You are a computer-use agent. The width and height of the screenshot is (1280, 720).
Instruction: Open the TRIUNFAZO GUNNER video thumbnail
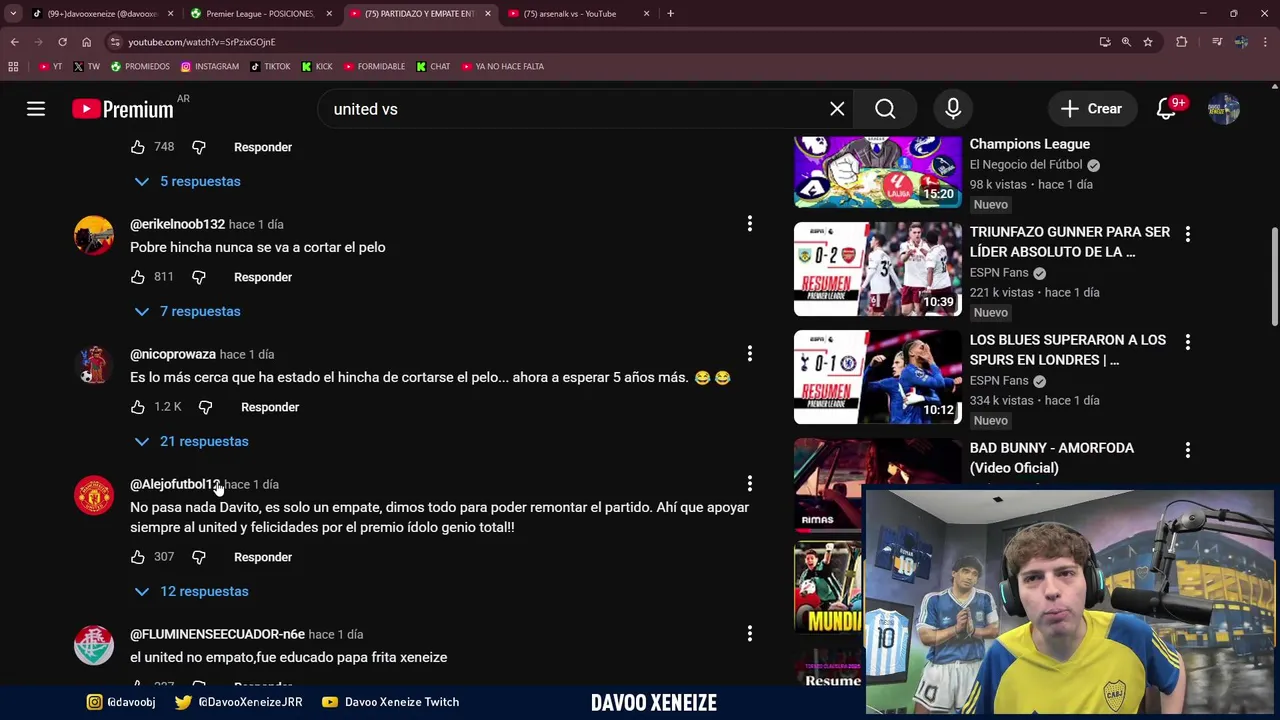click(878, 269)
